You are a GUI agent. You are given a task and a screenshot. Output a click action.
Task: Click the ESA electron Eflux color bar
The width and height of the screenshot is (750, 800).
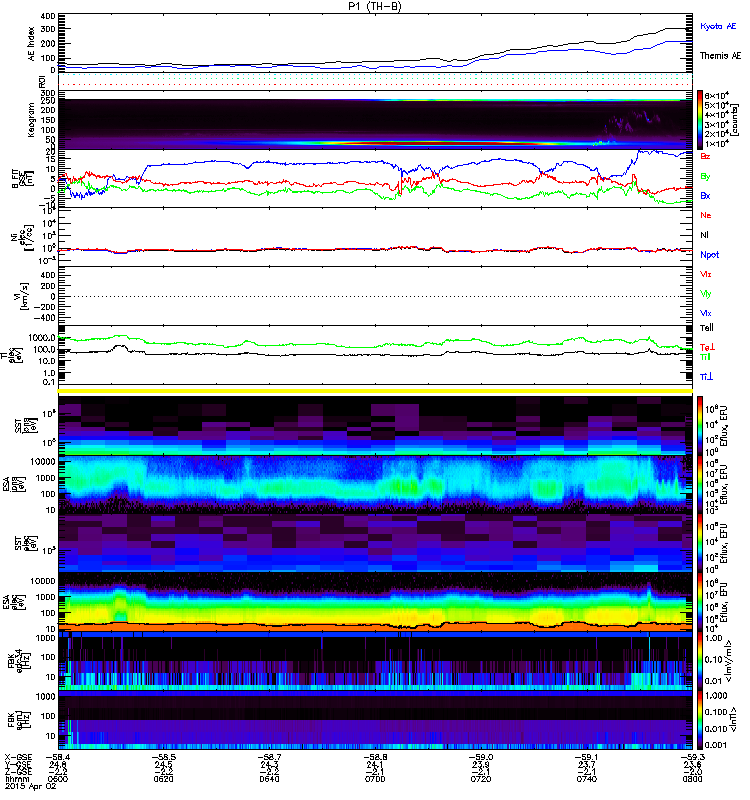point(700,602)
